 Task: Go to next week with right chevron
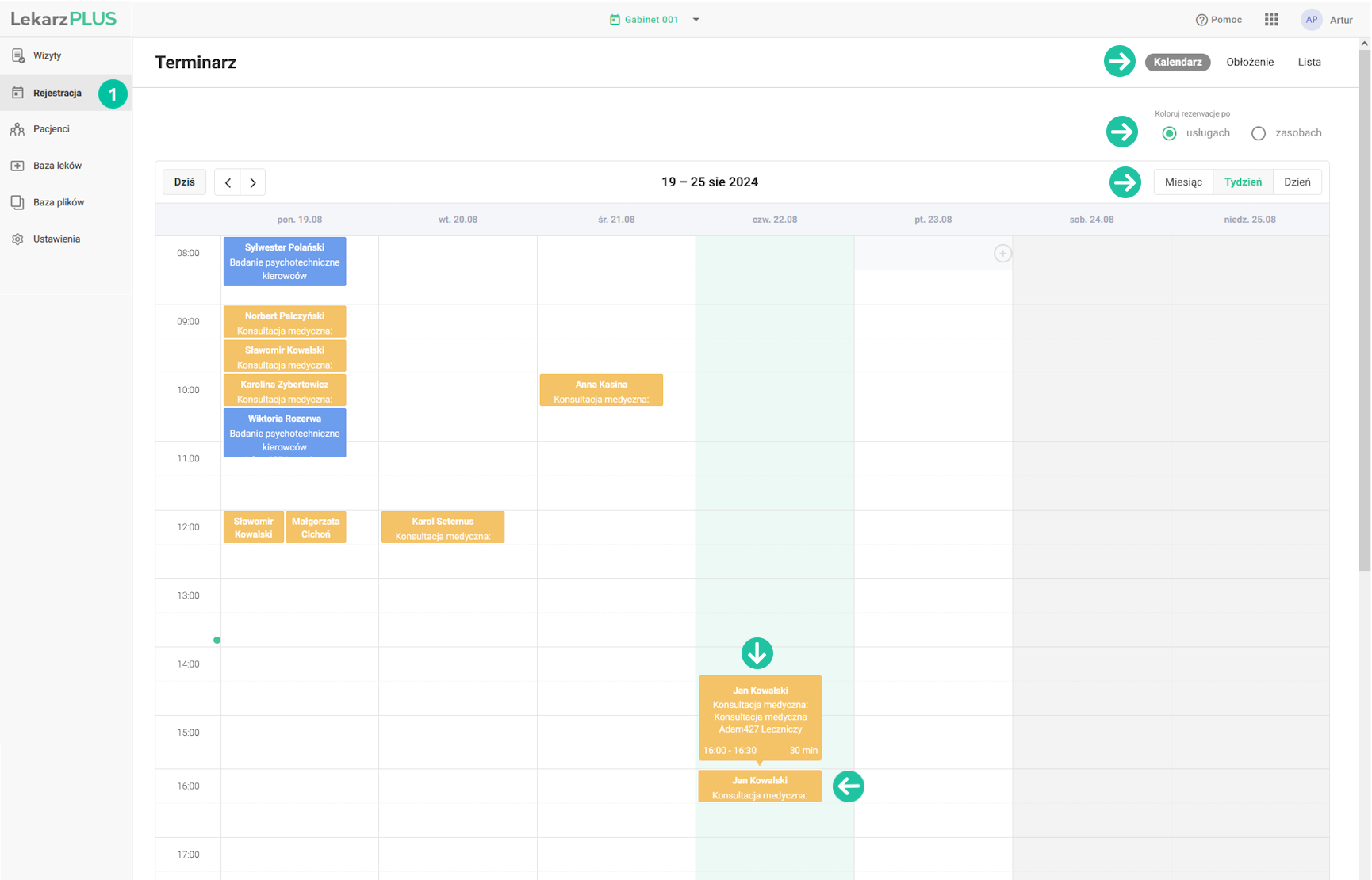253,182
